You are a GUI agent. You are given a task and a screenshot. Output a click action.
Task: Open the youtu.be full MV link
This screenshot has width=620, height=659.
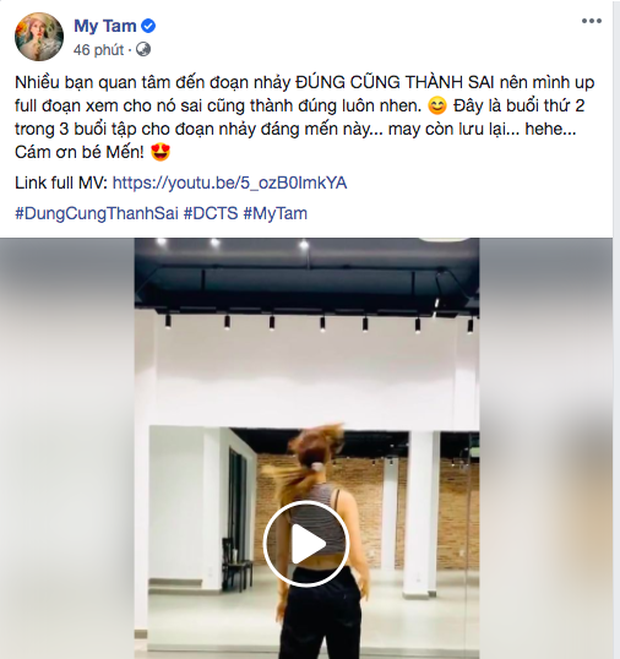coord(230,183)
